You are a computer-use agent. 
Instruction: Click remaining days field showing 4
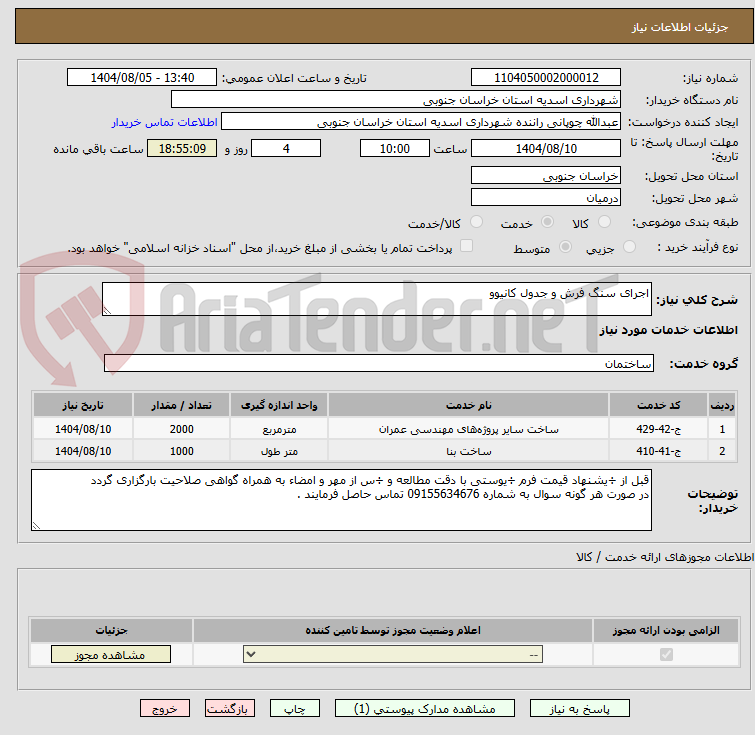[286, 148]
